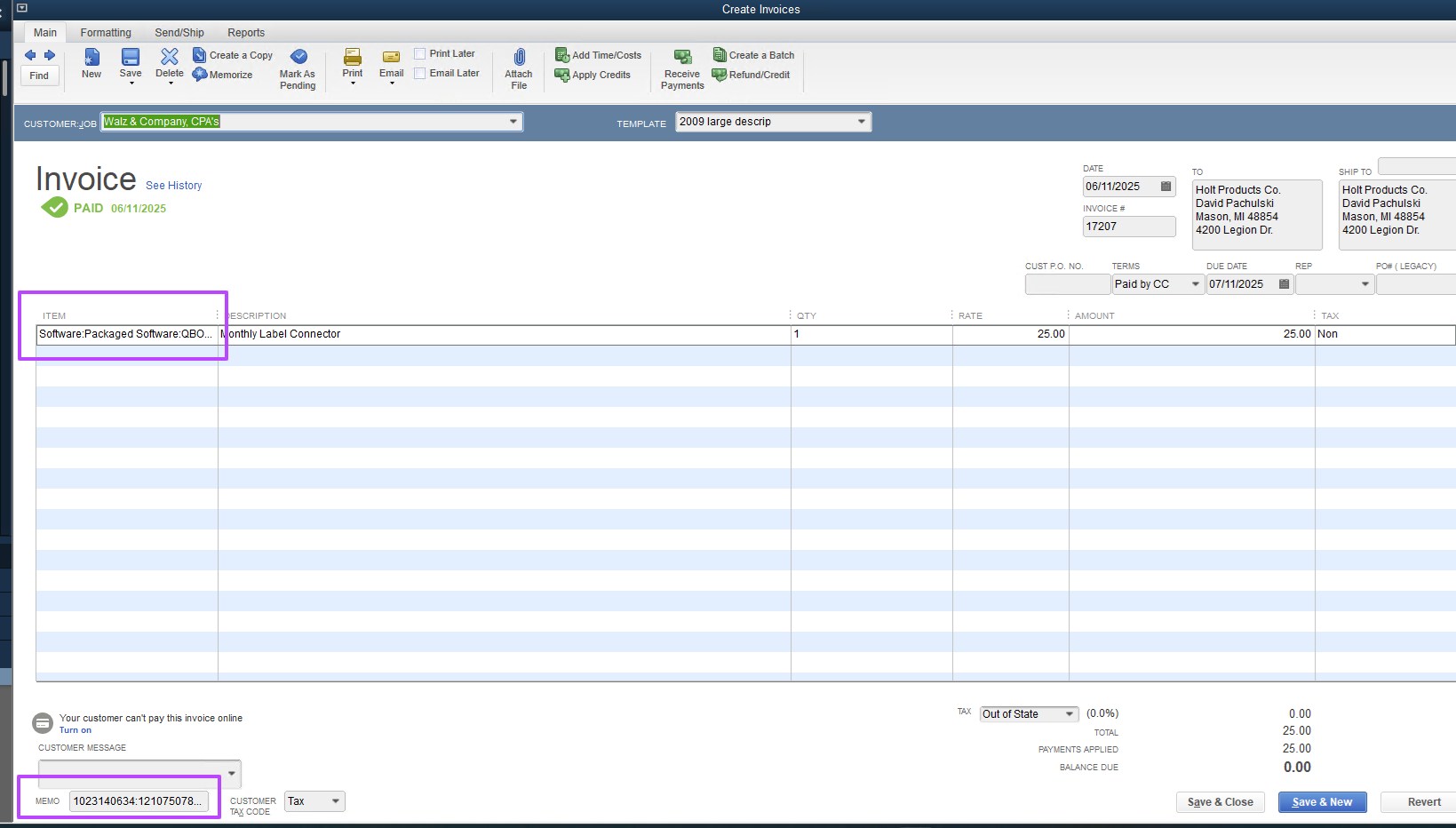Viewport: 1456px width, 828px height.
Task: Open the invoice date calendar picker
Action: (x=1166, y=187)
